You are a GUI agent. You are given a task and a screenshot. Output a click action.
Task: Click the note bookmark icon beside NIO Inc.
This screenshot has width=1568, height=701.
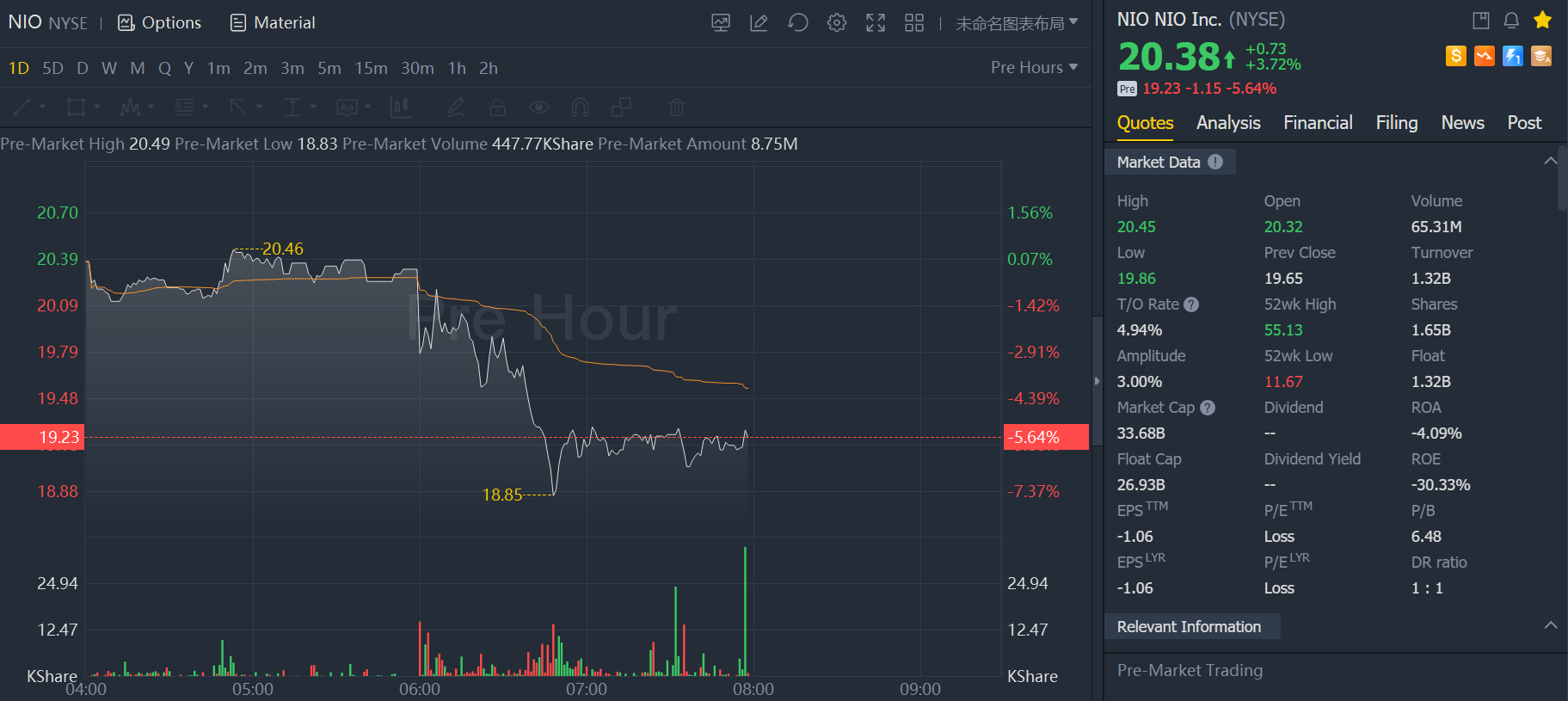point(1481,20)
